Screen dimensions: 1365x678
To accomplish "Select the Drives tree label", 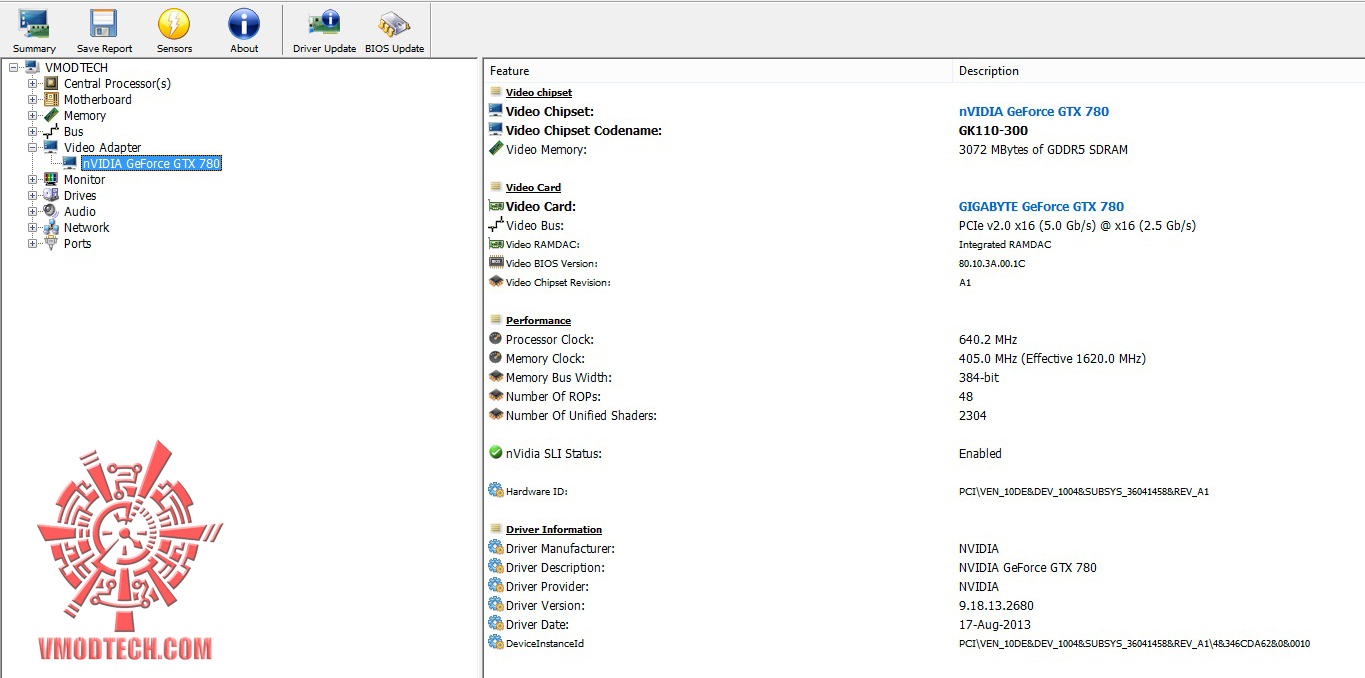I will [80, 195].
